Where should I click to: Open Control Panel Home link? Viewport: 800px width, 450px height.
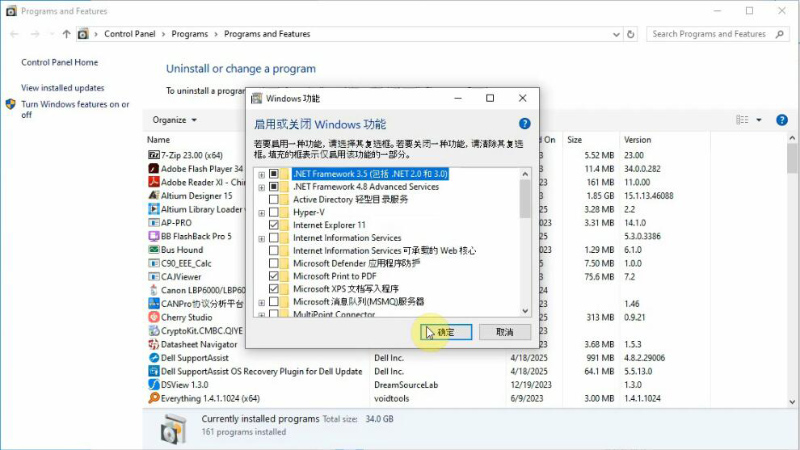[x=60, y=62]
